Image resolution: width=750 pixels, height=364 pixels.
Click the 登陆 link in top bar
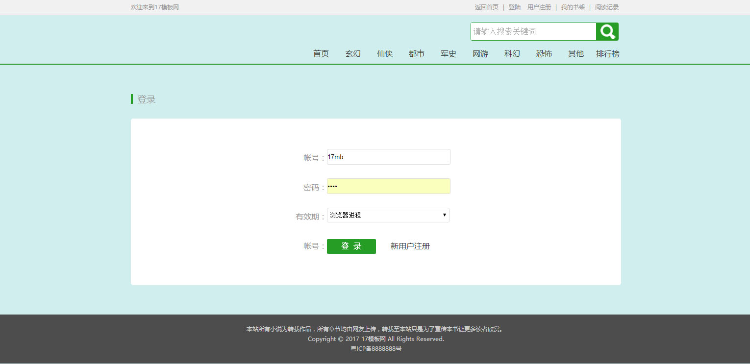(x=515, y=7)
